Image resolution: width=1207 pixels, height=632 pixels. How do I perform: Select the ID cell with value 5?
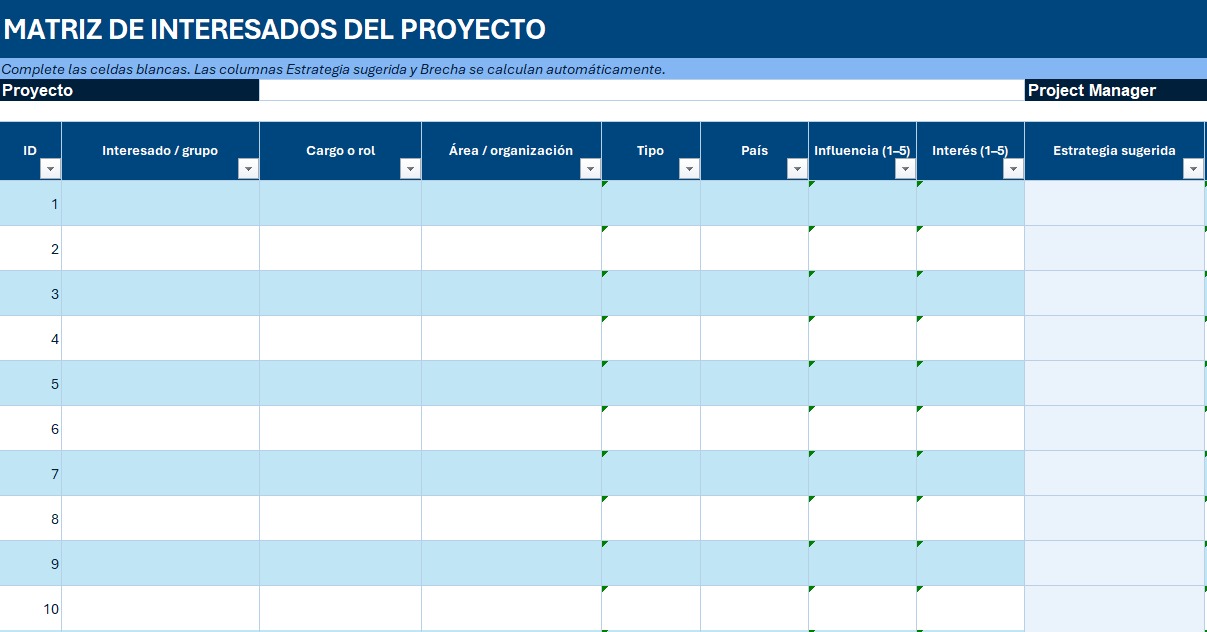click(31, 383)
